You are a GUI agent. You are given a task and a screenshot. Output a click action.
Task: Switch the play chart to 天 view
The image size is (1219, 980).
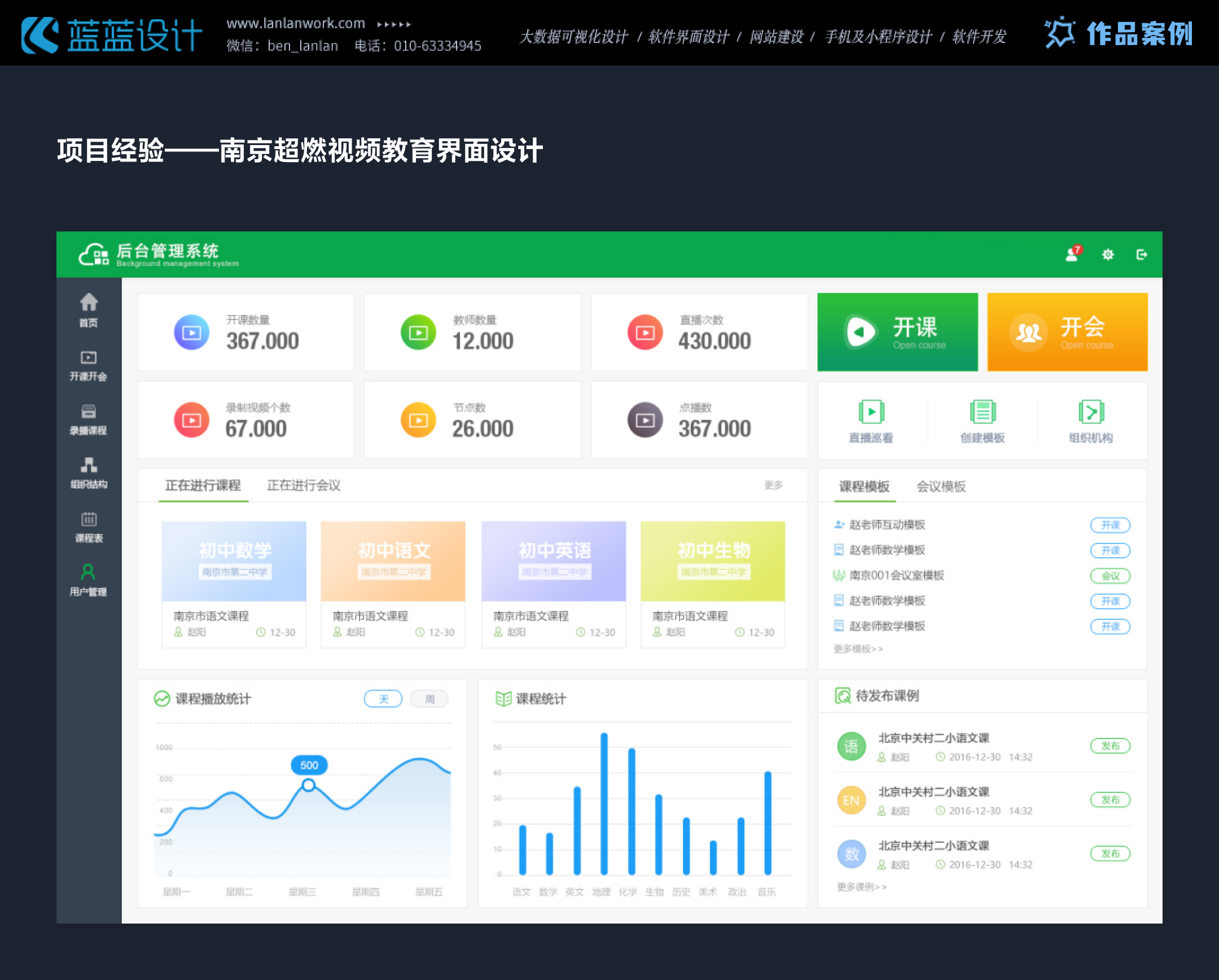[x=383, y=699]
